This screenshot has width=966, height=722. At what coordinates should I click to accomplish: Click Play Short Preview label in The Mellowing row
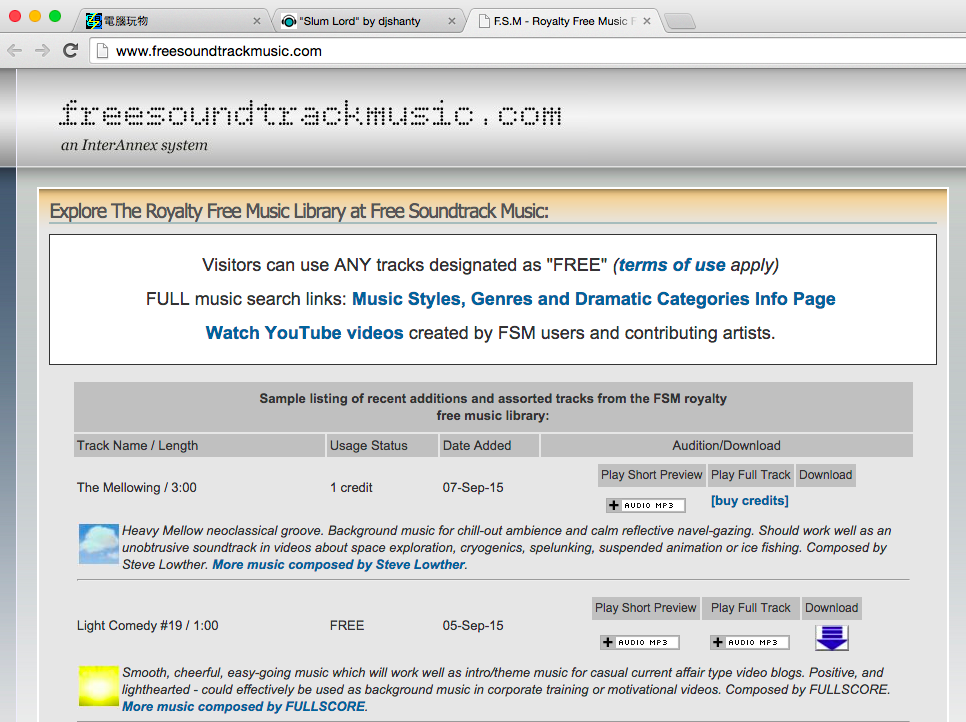(651, 475)
